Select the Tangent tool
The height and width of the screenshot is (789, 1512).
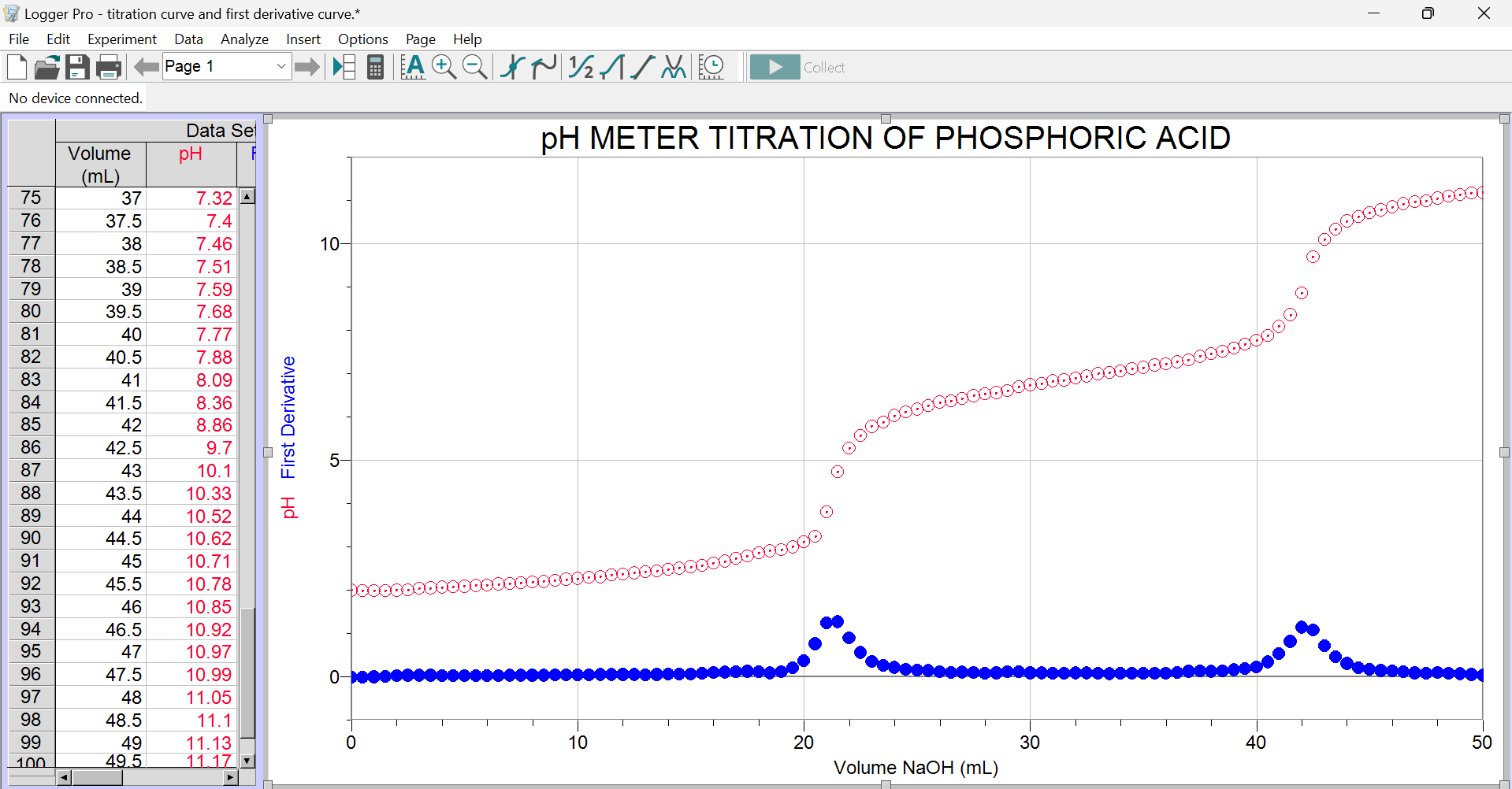544,67
